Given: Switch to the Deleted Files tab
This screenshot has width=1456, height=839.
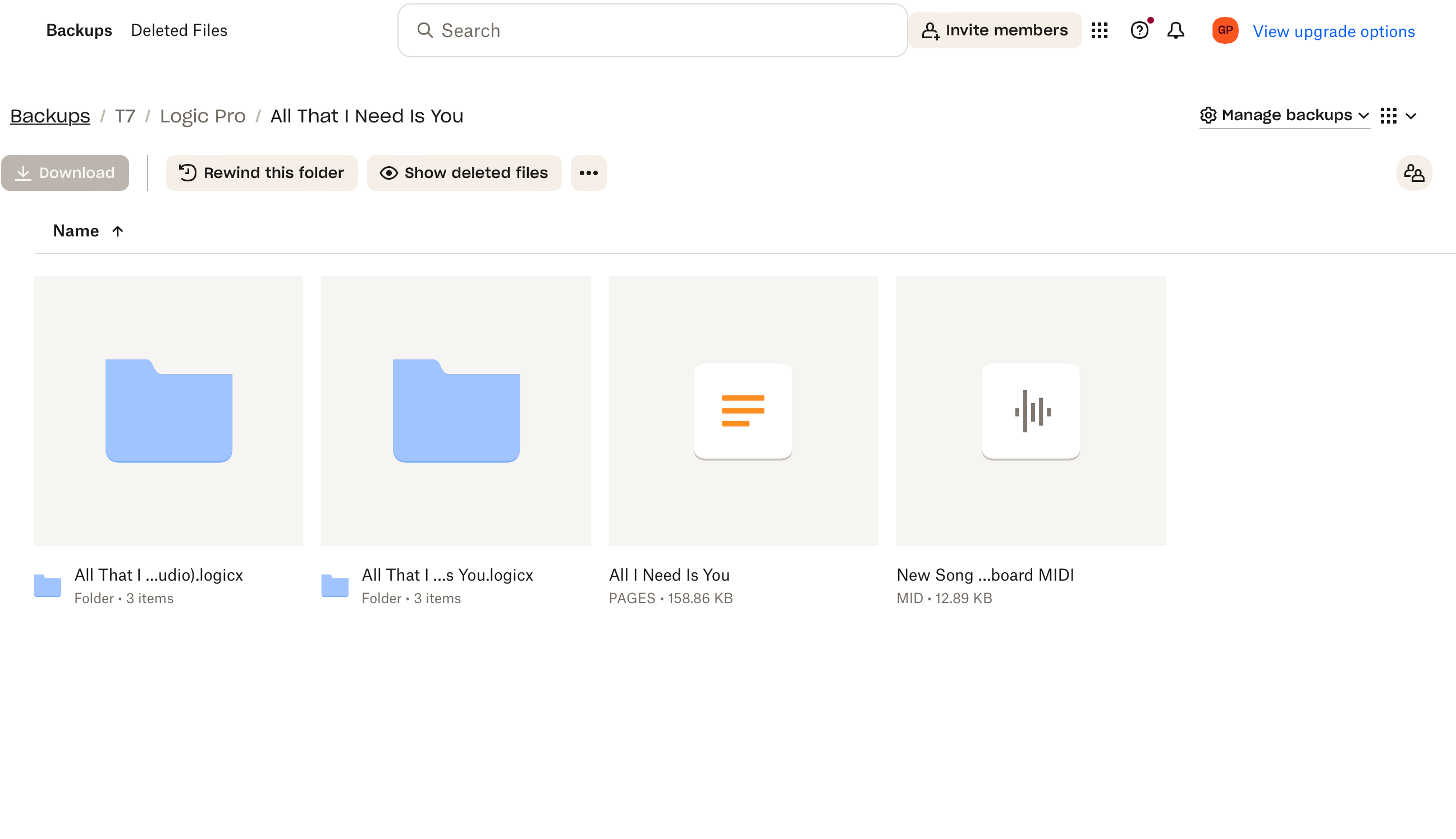Looking at the screenshot, I should (178, 30).
